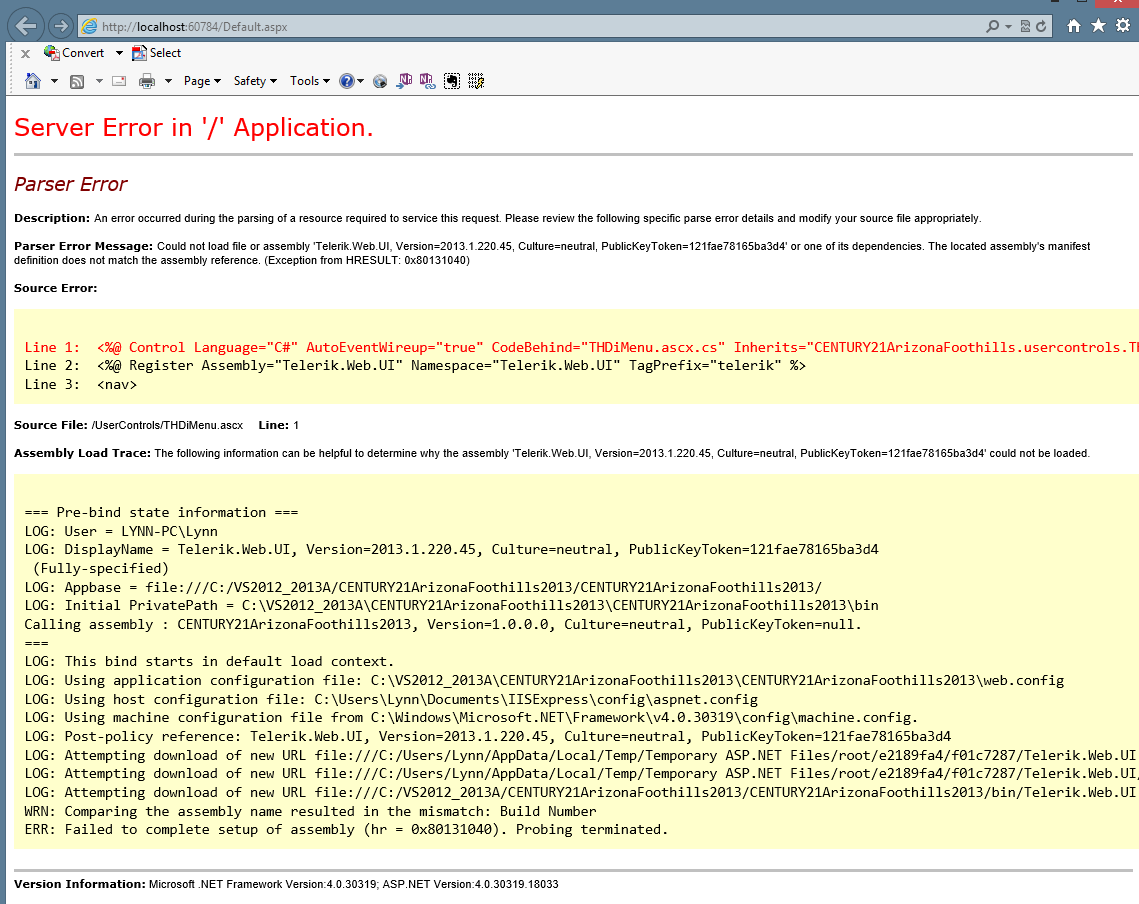Click the red 'Line 1:' source line
This screenshot has height=904, width=1139.
(581, 347)
